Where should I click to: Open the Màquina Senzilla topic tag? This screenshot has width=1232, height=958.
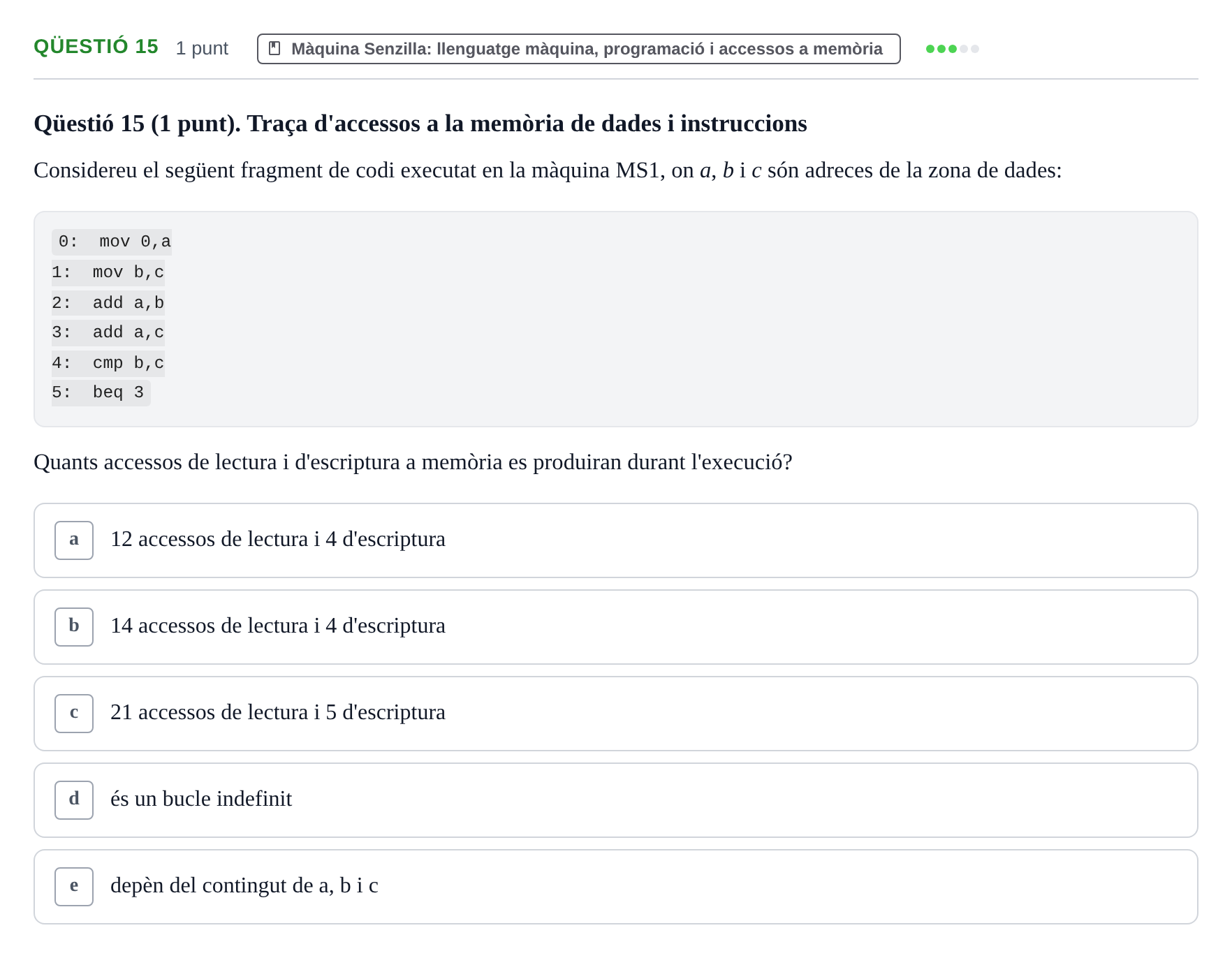click(578, 49)
